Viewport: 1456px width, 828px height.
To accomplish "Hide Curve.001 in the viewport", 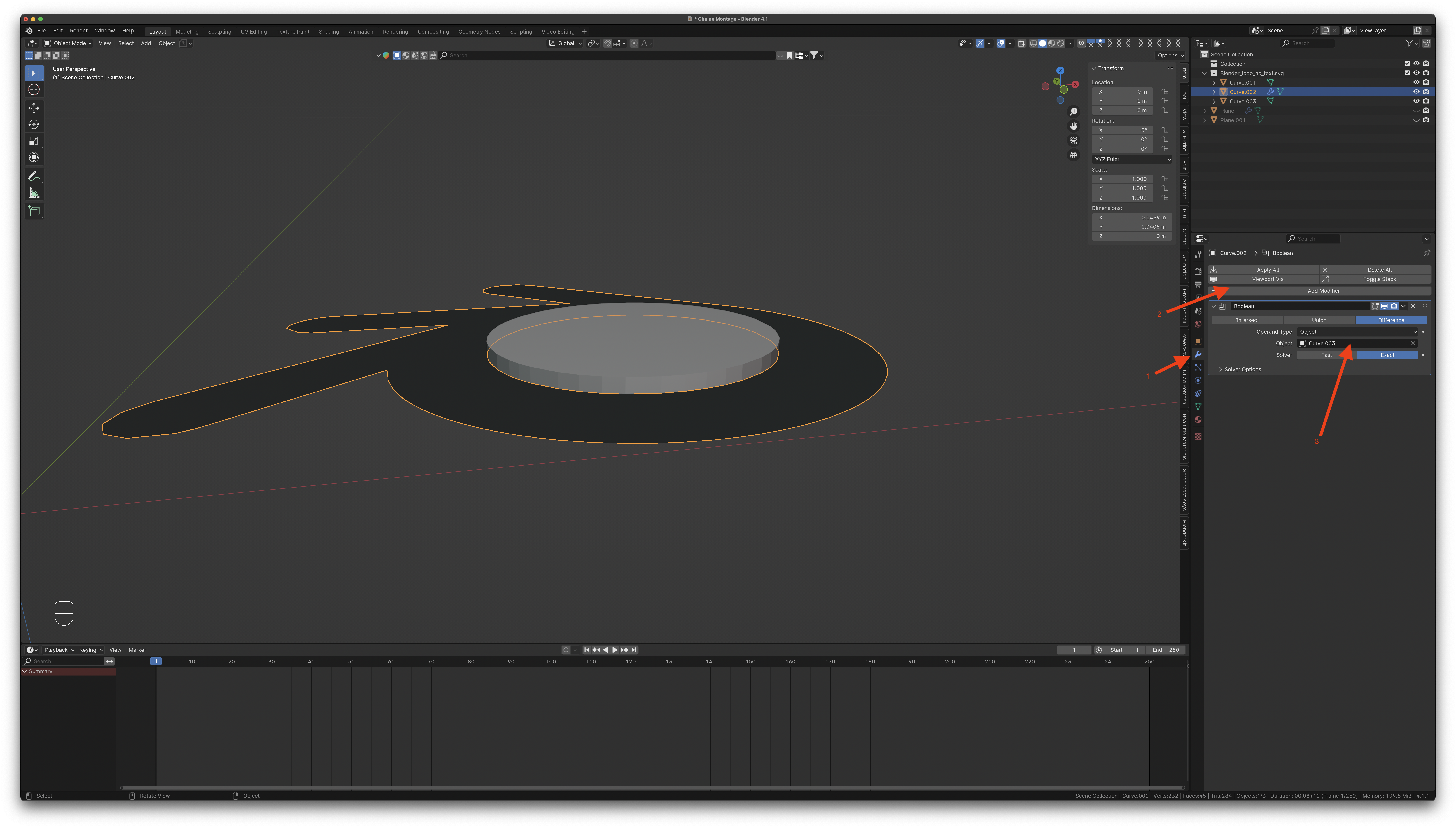I will click(x=1416, y=83).
